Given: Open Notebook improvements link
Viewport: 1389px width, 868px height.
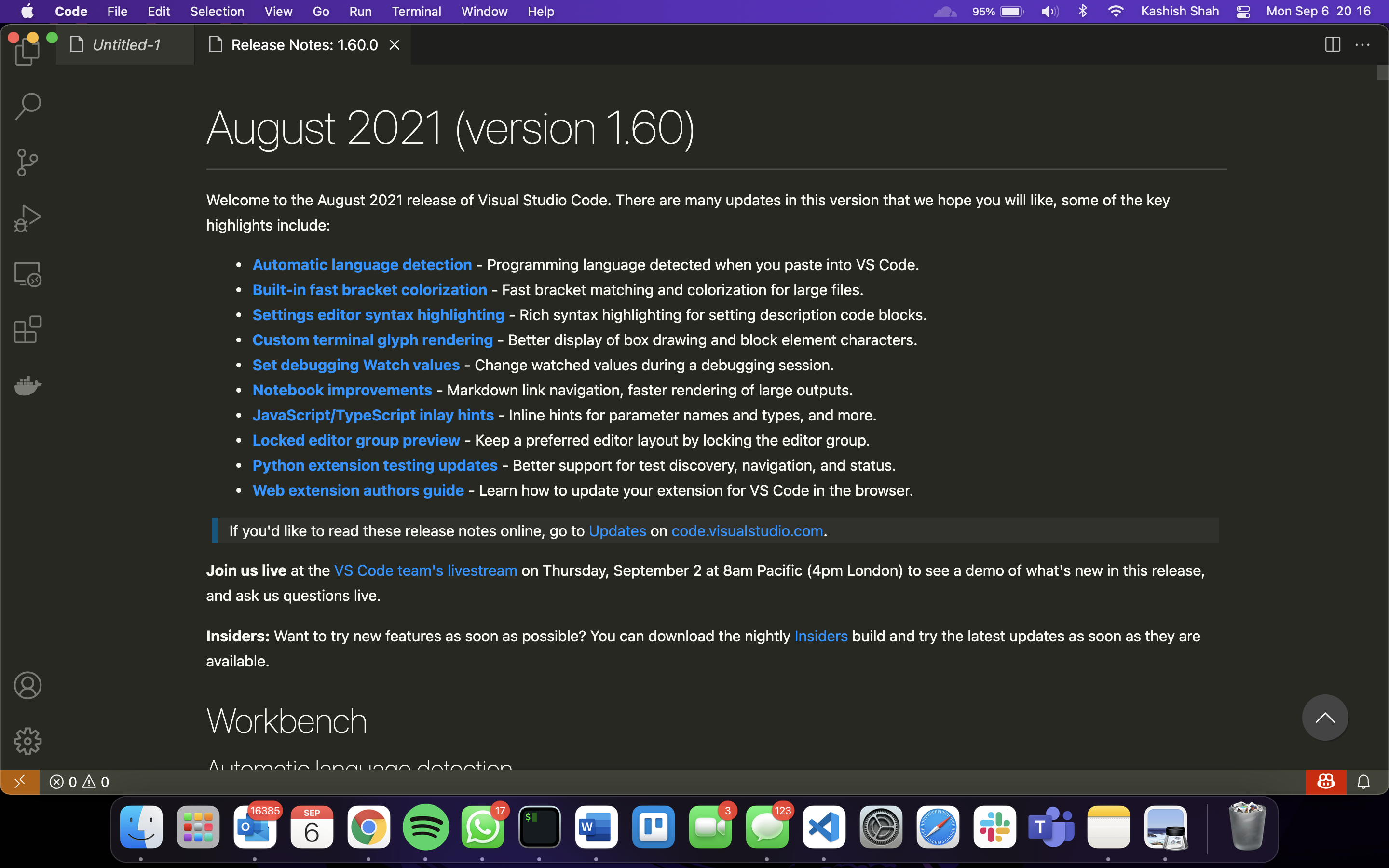Looking at the screenshot, I should coord(342,391).
